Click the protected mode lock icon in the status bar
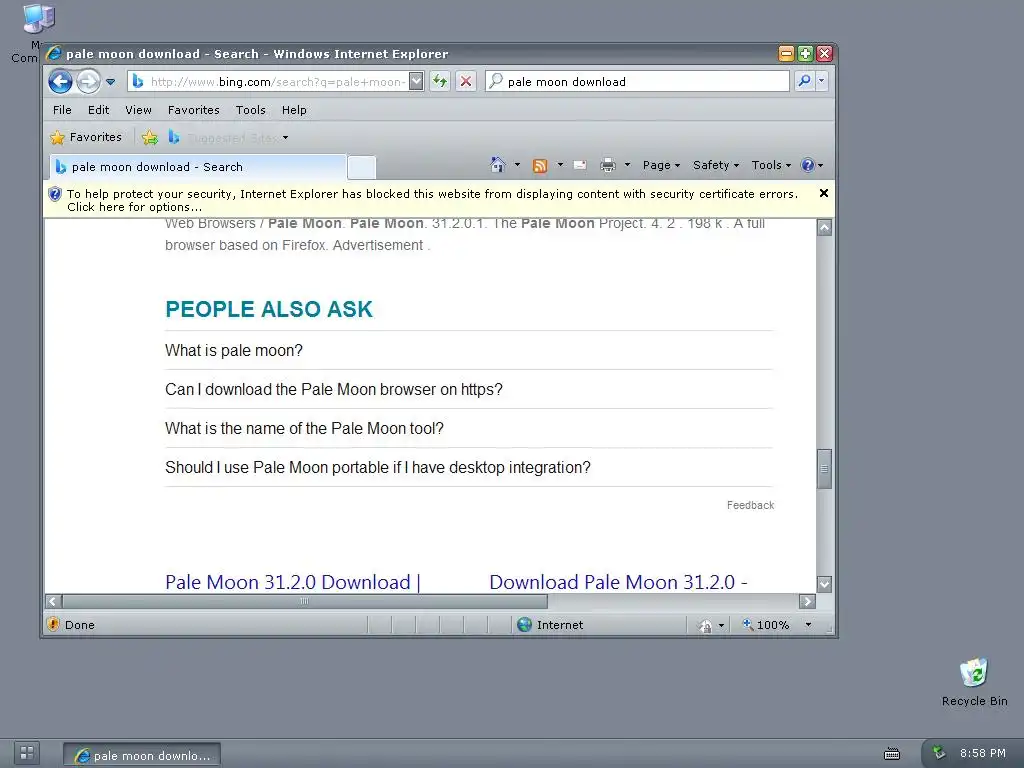 (705, 626)
